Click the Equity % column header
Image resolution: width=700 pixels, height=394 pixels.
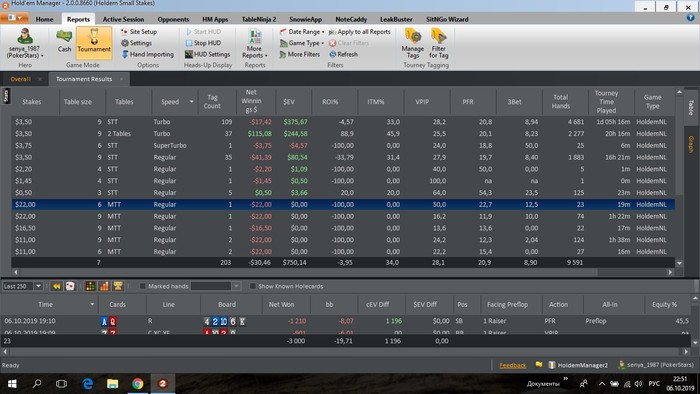tap(664, 304)
